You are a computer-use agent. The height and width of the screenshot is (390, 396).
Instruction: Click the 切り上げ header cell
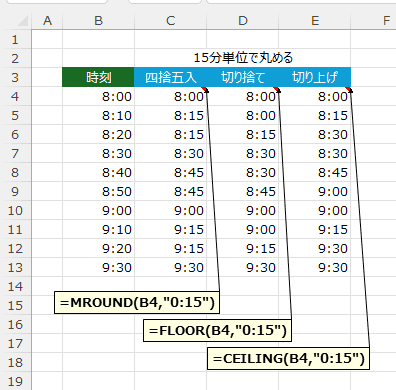pyautogui.click(x=315, y=77)
